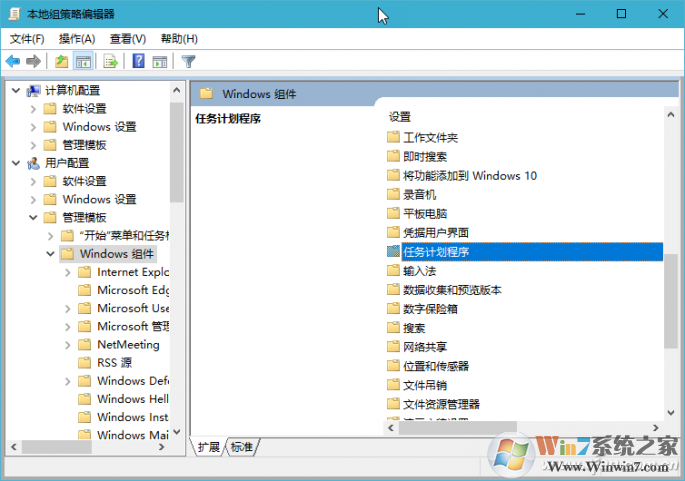
Task: Open the 操作(A) menu
Action: pyautogui.click(x=77, y=39)
